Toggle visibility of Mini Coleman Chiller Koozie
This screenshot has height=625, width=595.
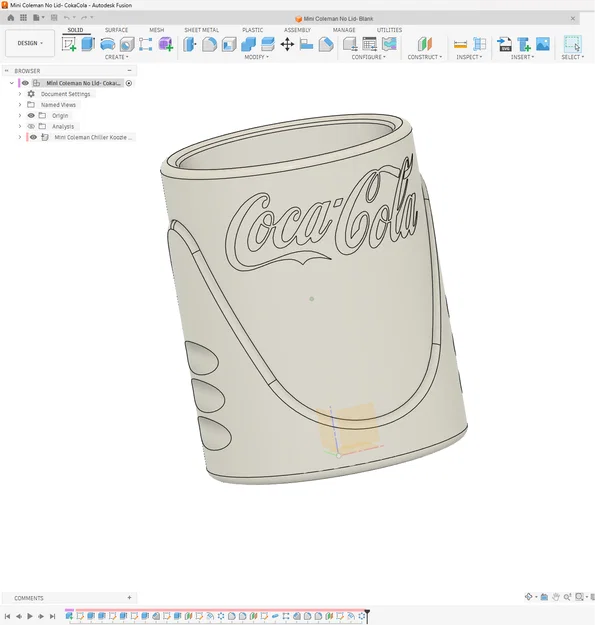pyautogui.click(x=33, y=137)
